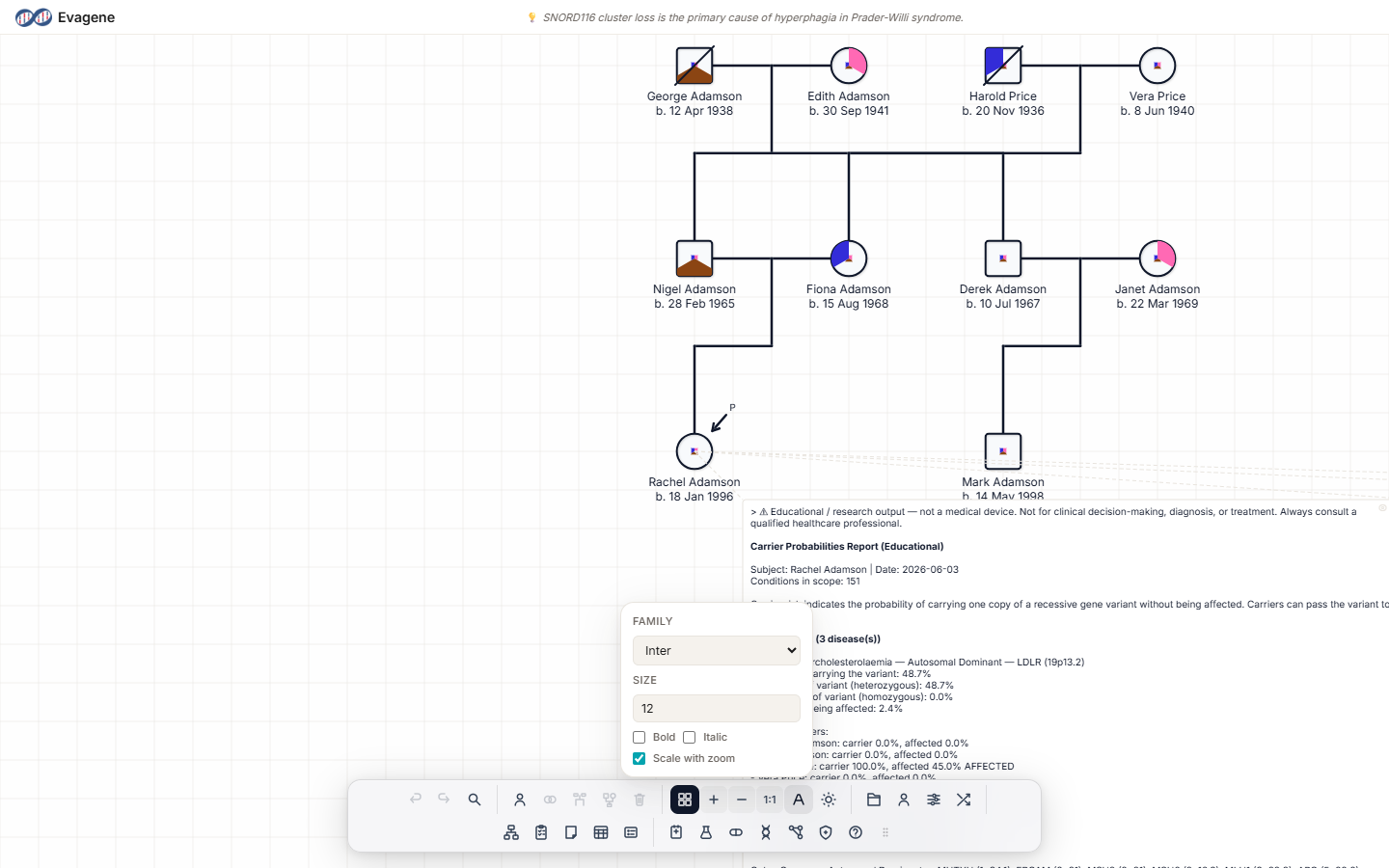The image size is (1389, 868).
Task: Click the 'Conditions in scope: 151' line
Action: click(805, 581)
